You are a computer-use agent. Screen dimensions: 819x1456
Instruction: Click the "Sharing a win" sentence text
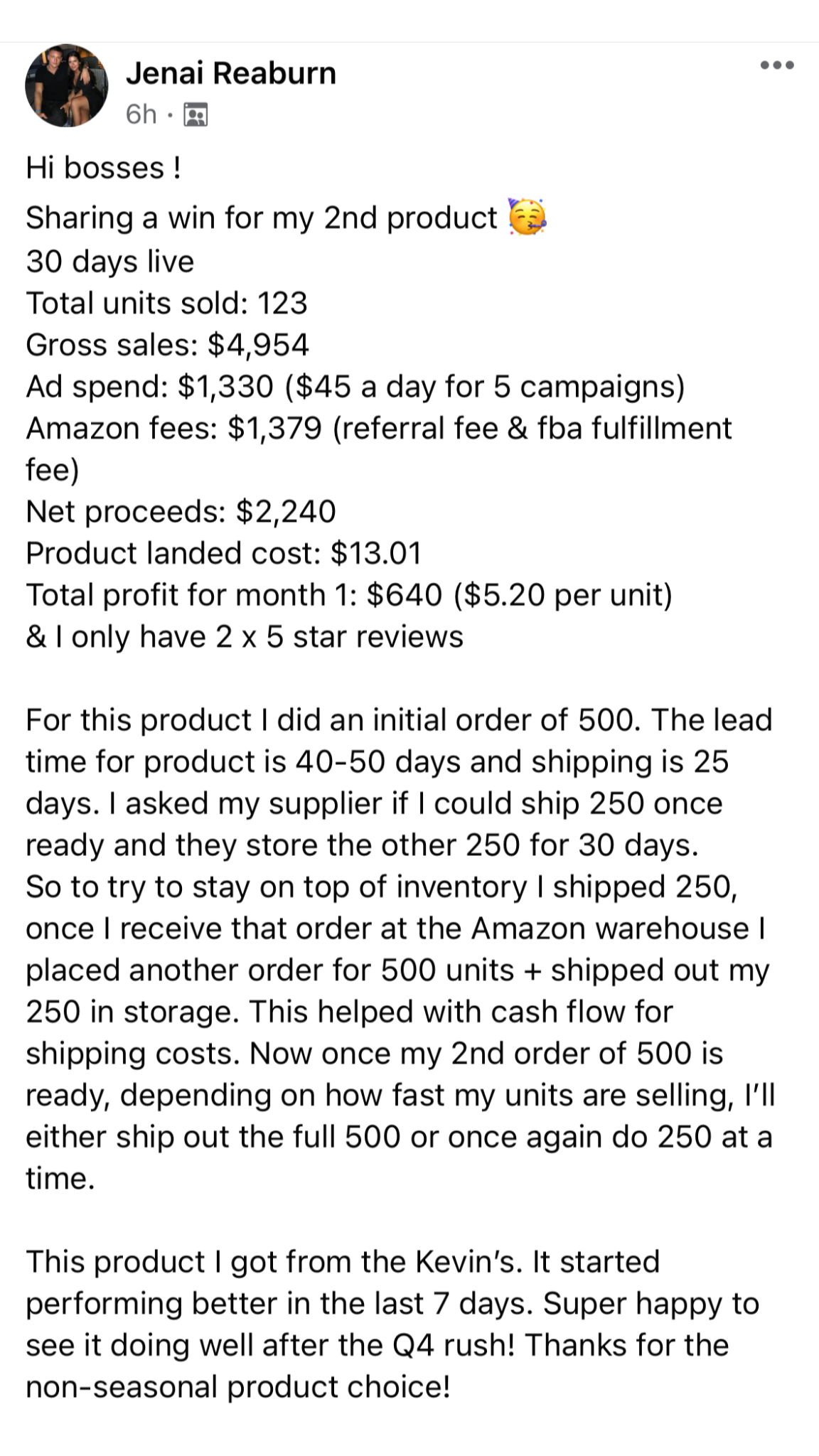[x=261, y=218]
